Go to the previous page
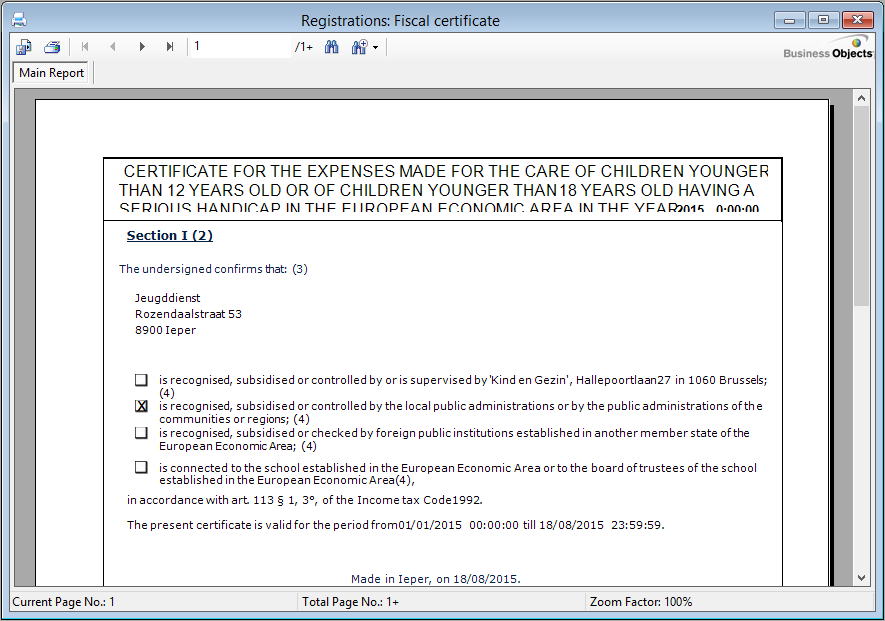Viewport: 885px width, 621px height. (x=112, y=47)
